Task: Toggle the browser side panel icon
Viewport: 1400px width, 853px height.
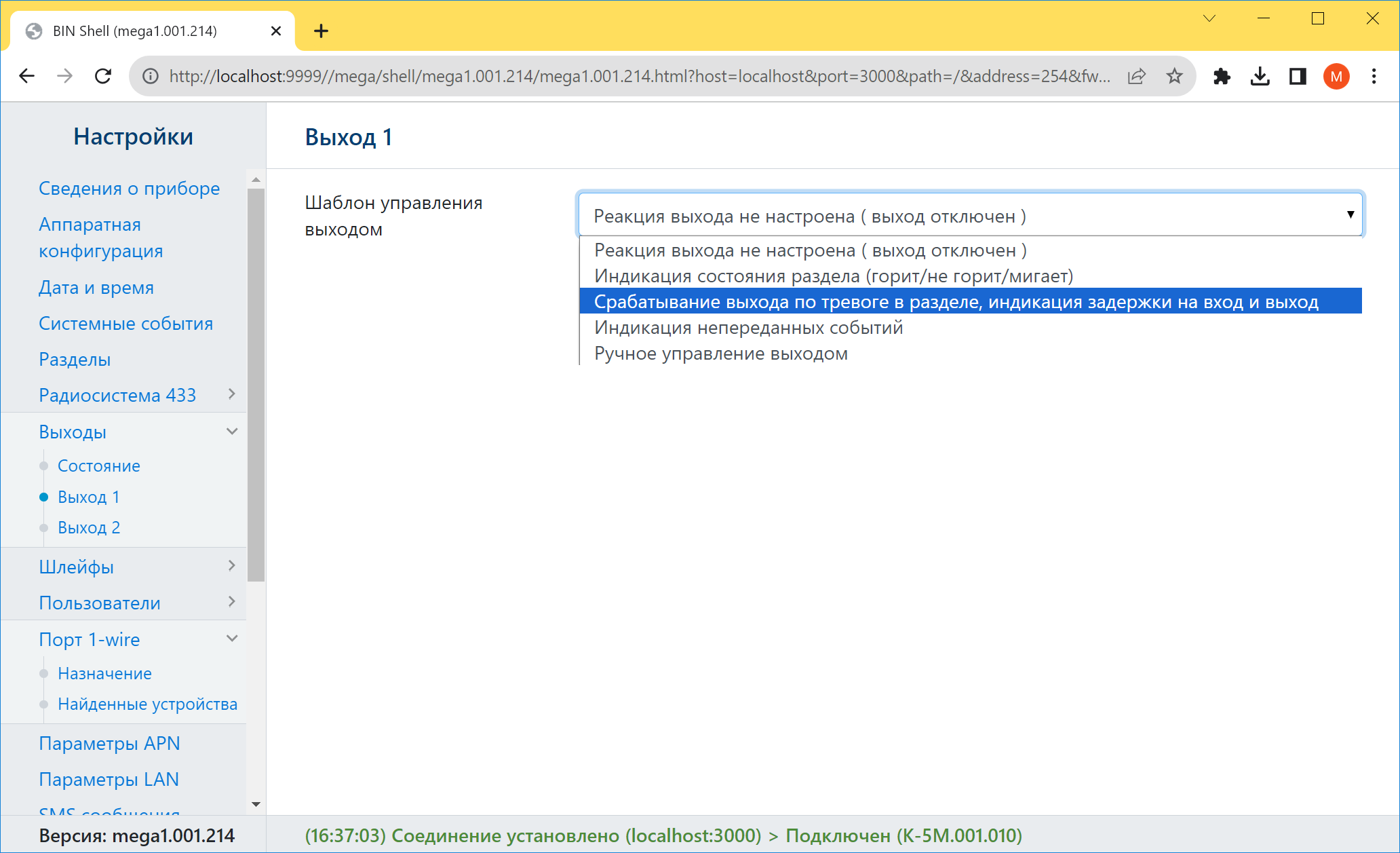Action: coord(1298,76)
